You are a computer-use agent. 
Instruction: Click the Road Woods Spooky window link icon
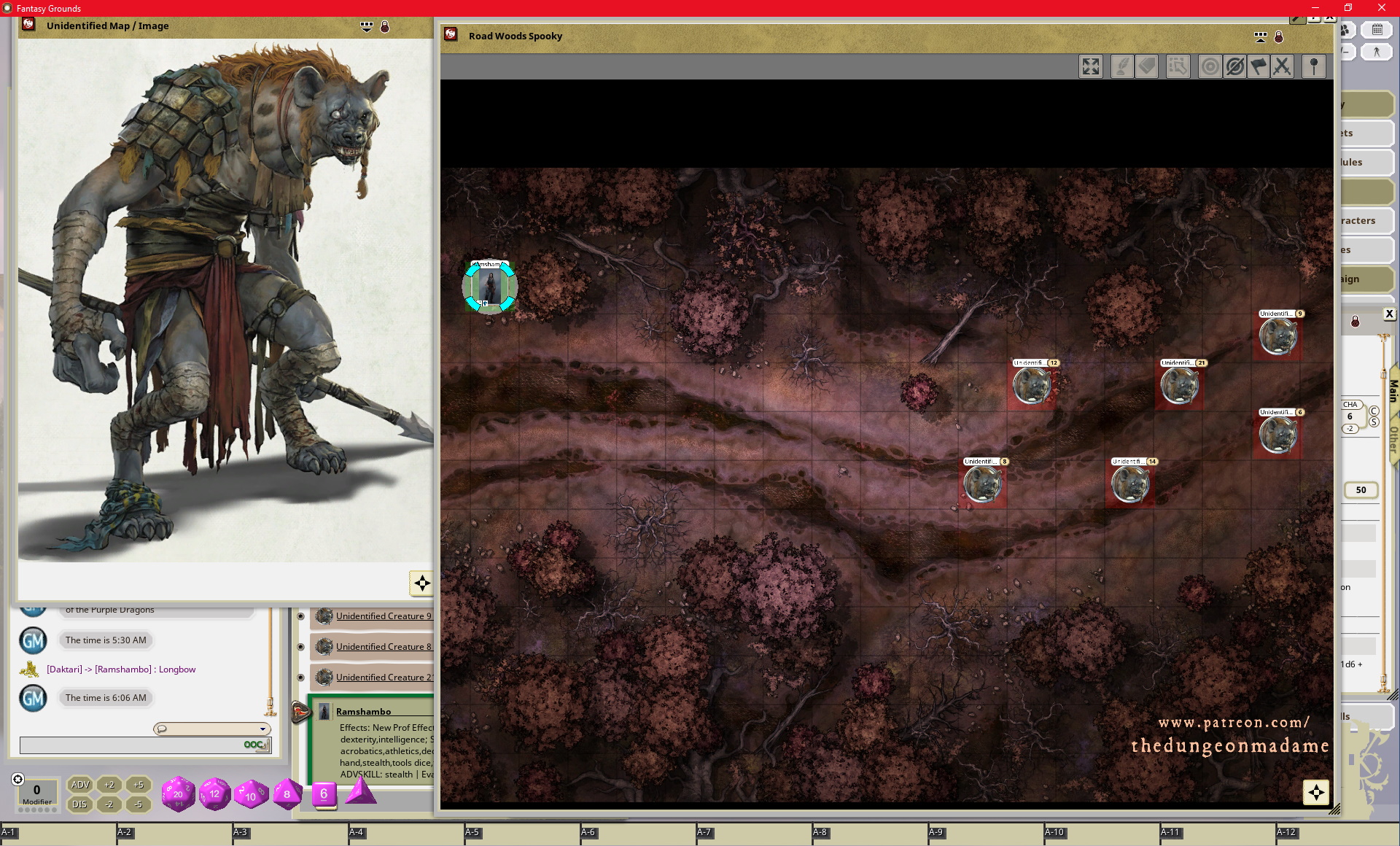pyautogui.click(x=451, y=34)
